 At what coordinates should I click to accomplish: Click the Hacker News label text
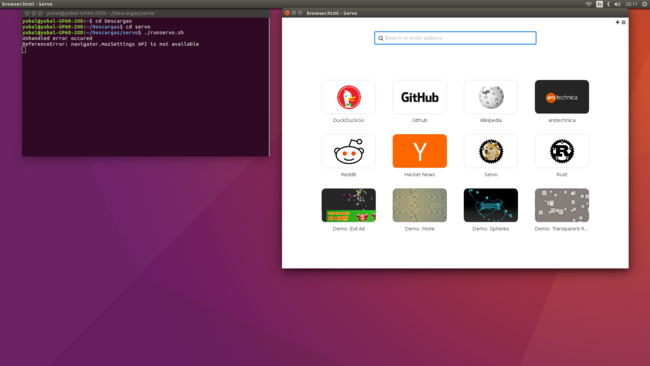point(420,175)
